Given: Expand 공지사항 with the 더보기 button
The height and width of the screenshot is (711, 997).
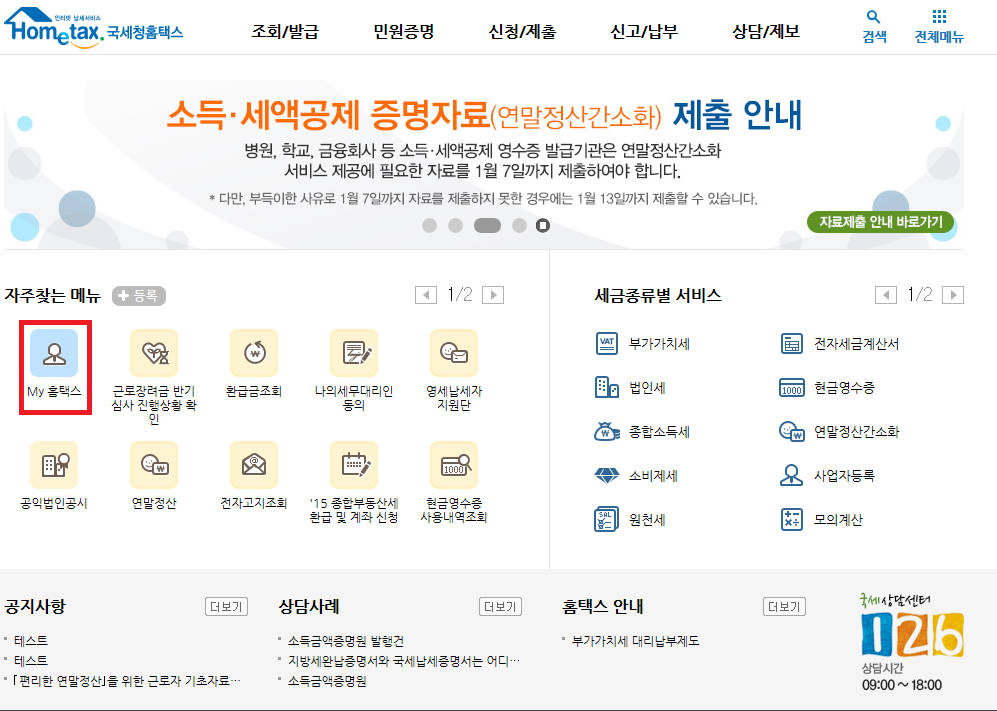Looking at the screenshot, I should click(226, 607).
